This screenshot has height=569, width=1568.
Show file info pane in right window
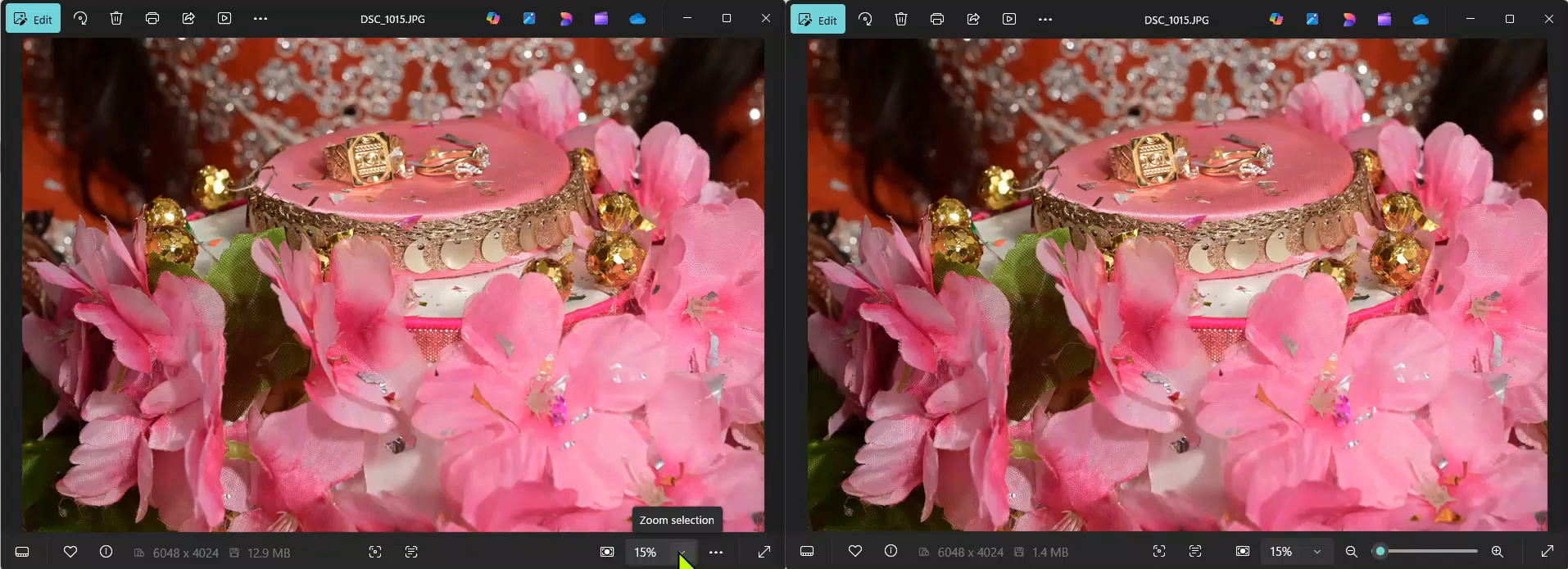coord(890,551)
